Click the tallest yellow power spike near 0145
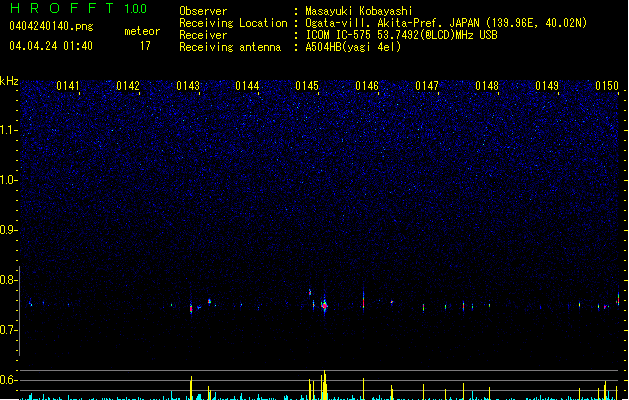Viewport: 629px width, 400px height. (x=324, y=385)
